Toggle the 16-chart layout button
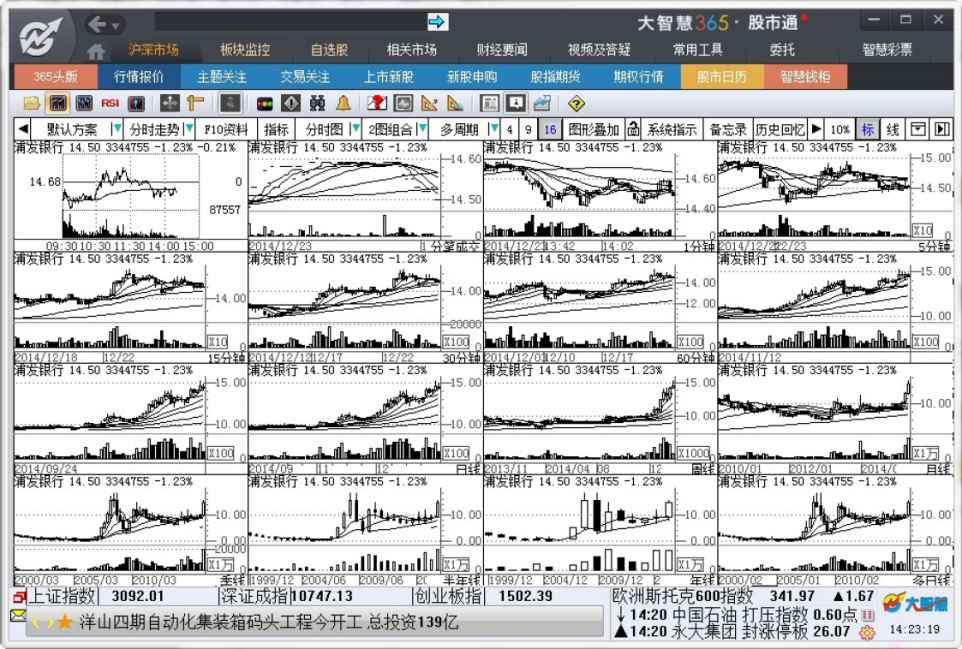 click(x=550, y=129)
